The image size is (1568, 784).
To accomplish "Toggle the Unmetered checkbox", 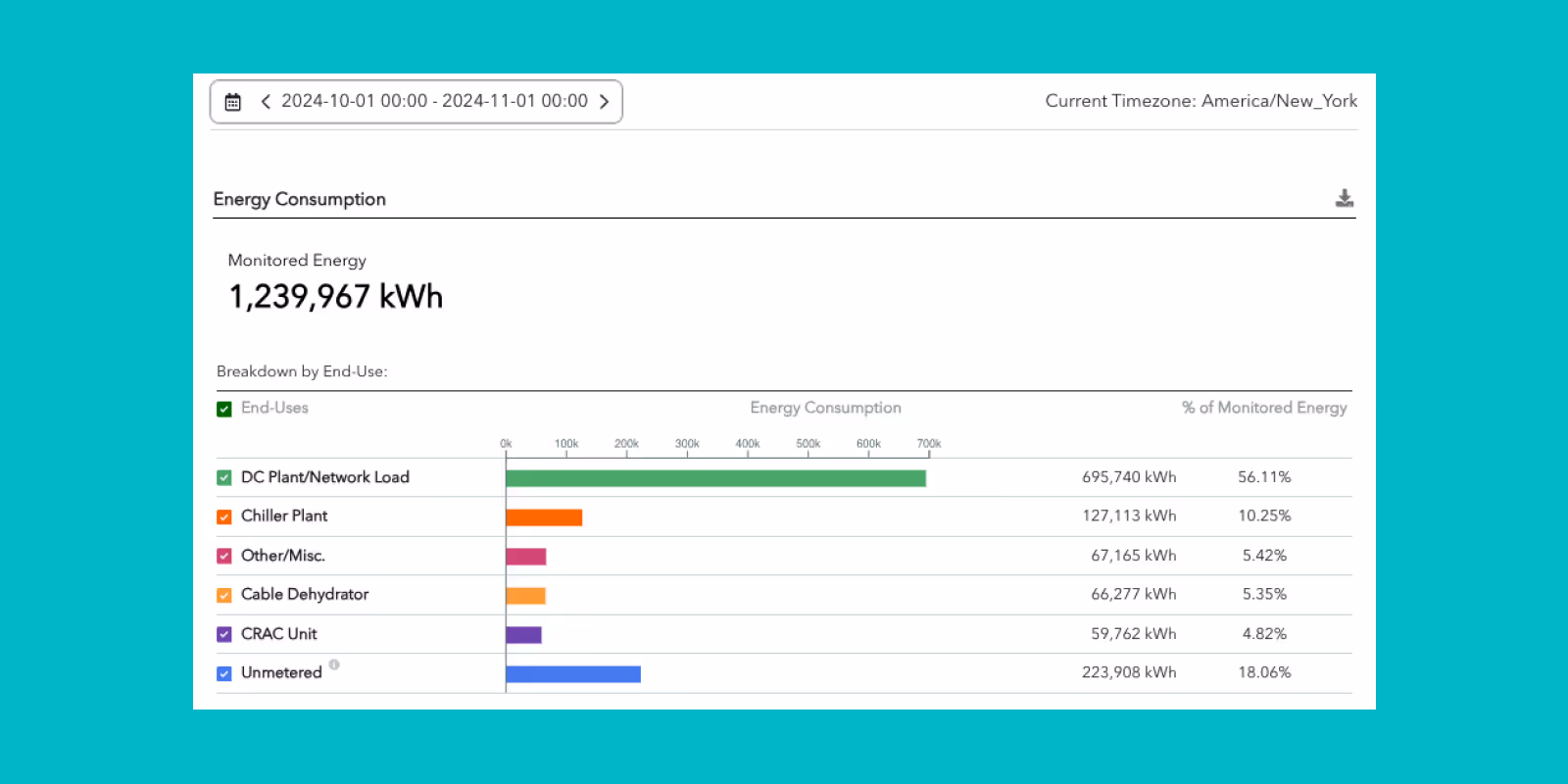I will [x=224, y=673].
